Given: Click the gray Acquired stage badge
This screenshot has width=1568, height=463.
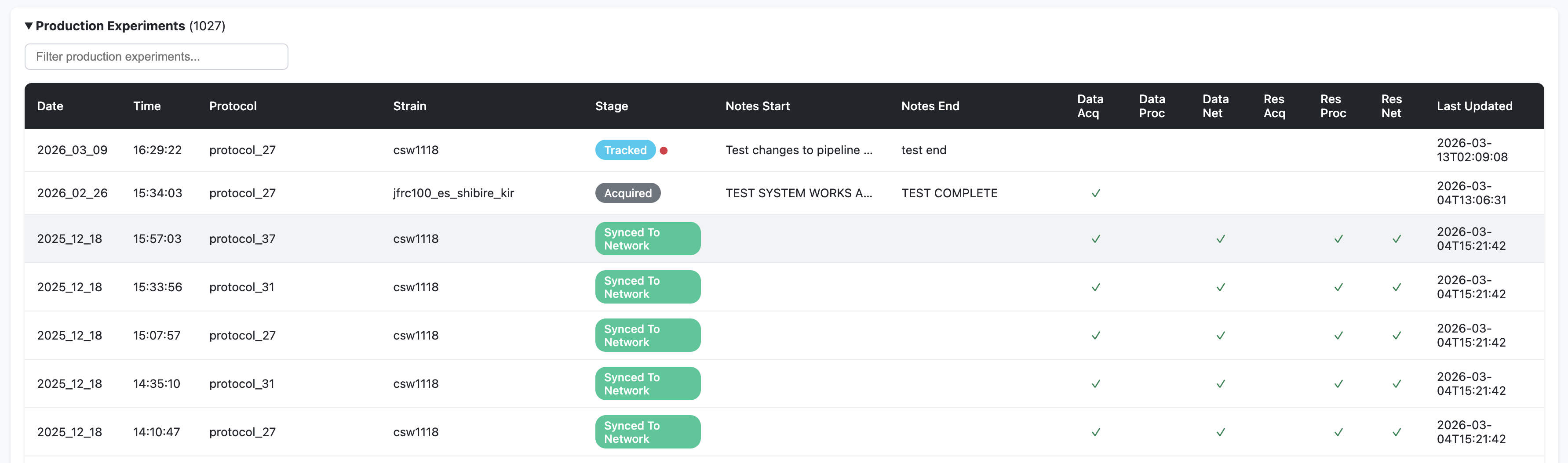Looking at the screenshot, I should pyautogui.click(x=627, y=193).
